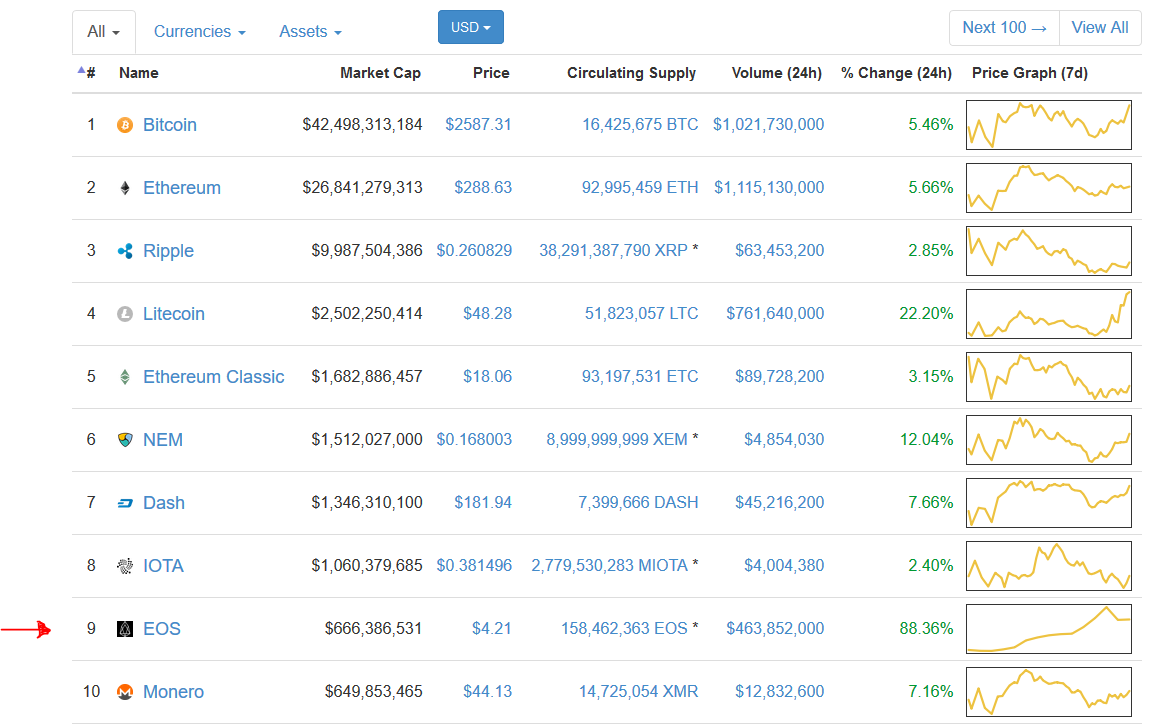1155x727 pixels.
Task: Click the Bitcoin coin logo icon
Action: click(125, 125)
